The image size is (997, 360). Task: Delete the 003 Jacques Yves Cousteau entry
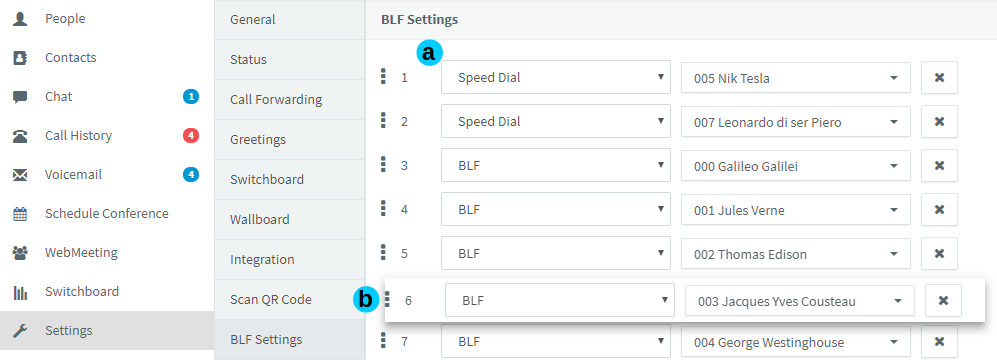(x=944, y=301)
